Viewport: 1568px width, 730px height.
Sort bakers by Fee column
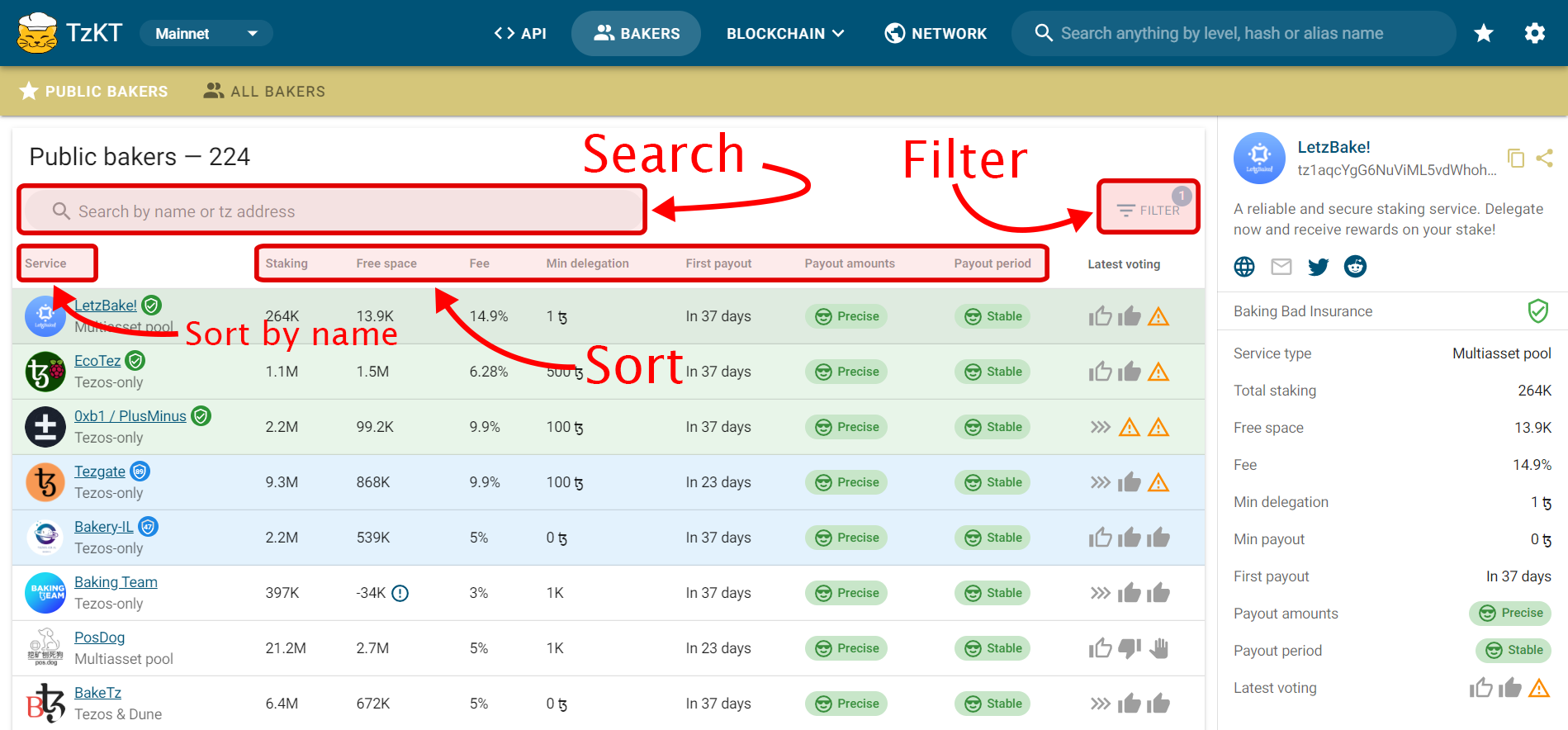(480, 263)
